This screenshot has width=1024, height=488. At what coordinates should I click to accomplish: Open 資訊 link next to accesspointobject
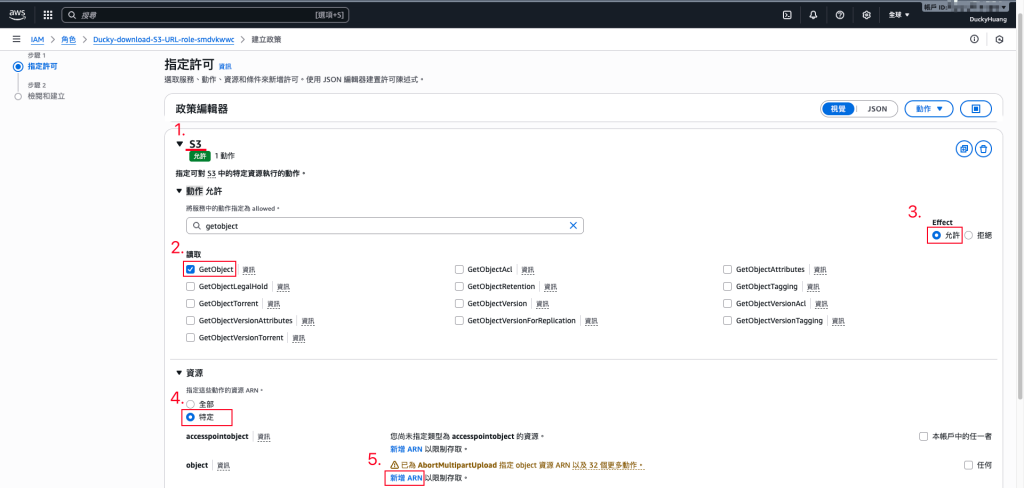pos(264,436)
